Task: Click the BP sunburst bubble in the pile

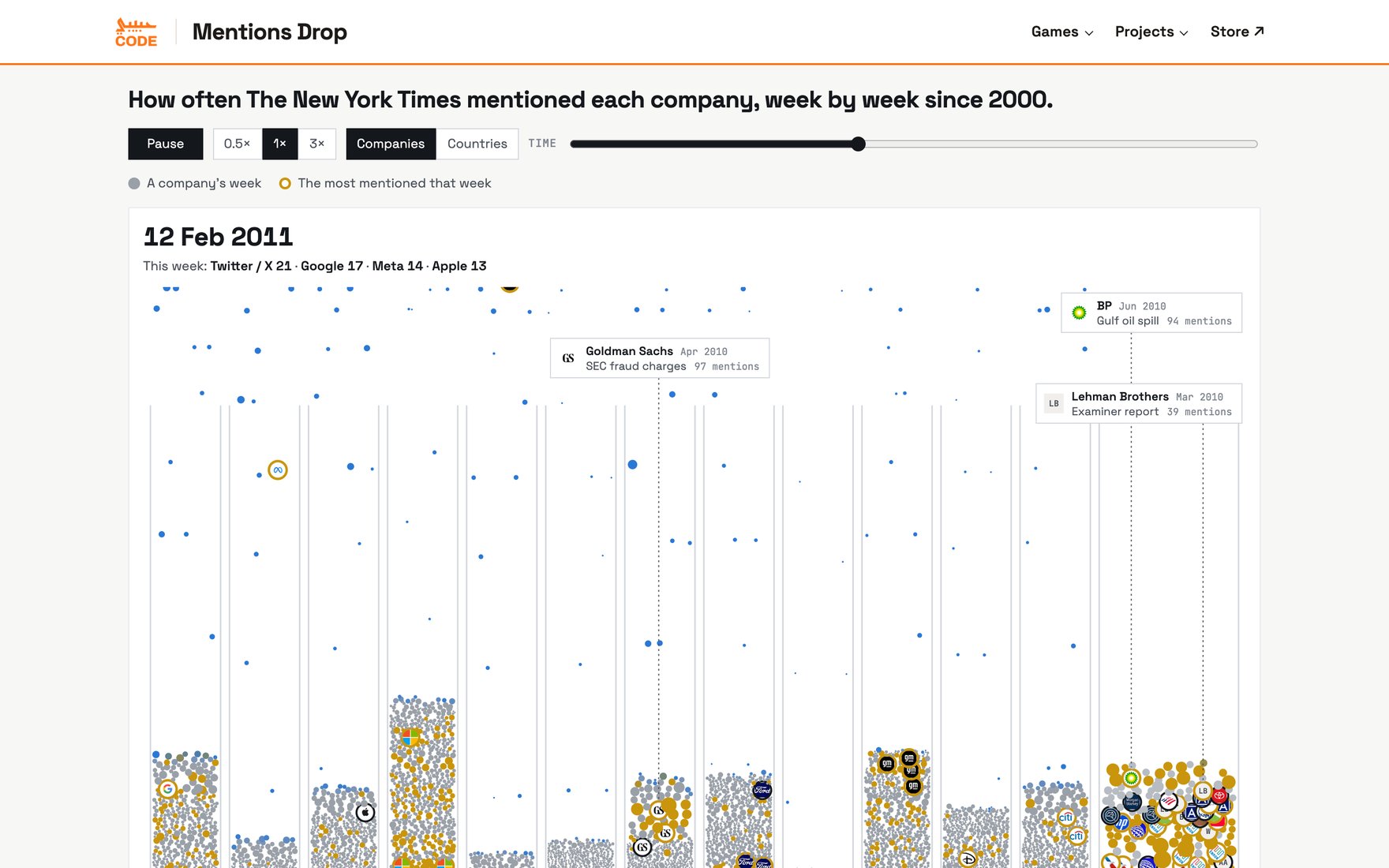Action: click(x=1131, y=778)
